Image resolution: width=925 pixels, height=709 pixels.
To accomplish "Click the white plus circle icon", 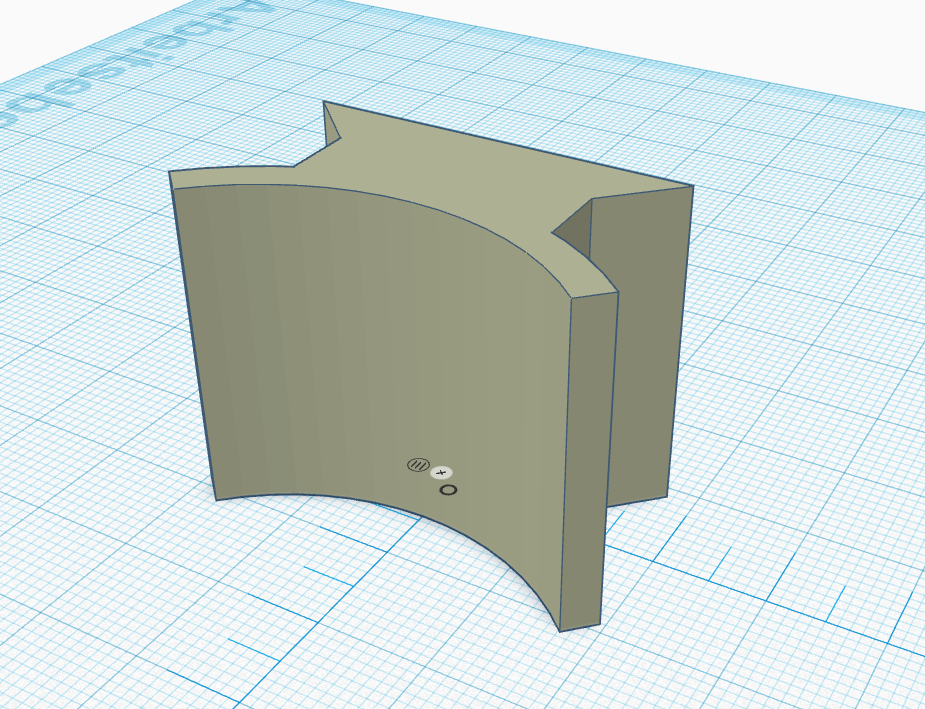I will 441,472.
